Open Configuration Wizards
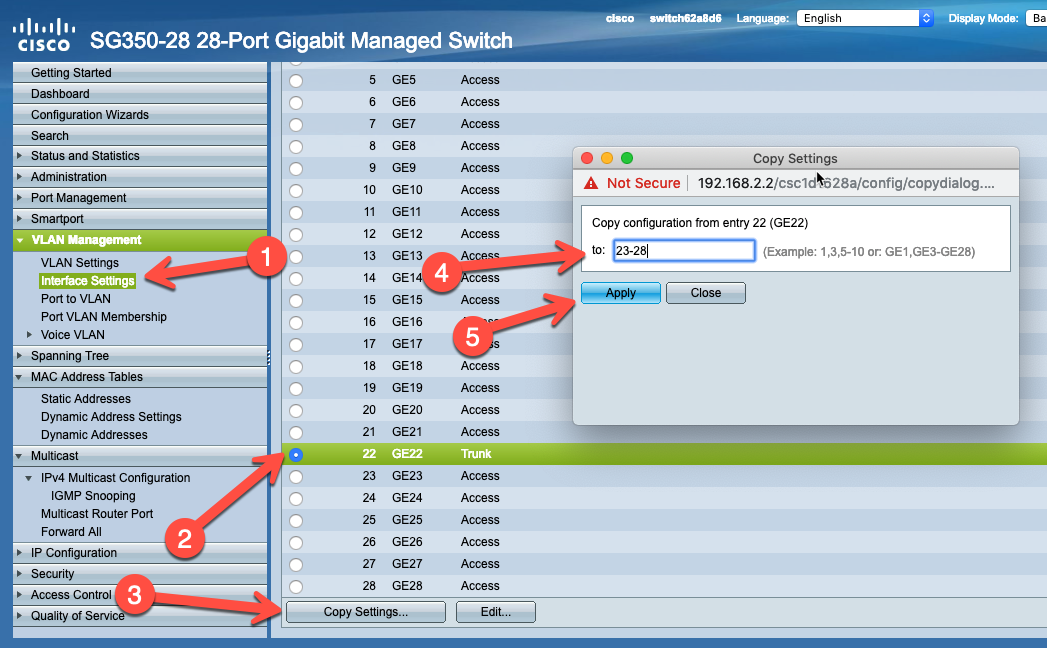 pos(89,115)
